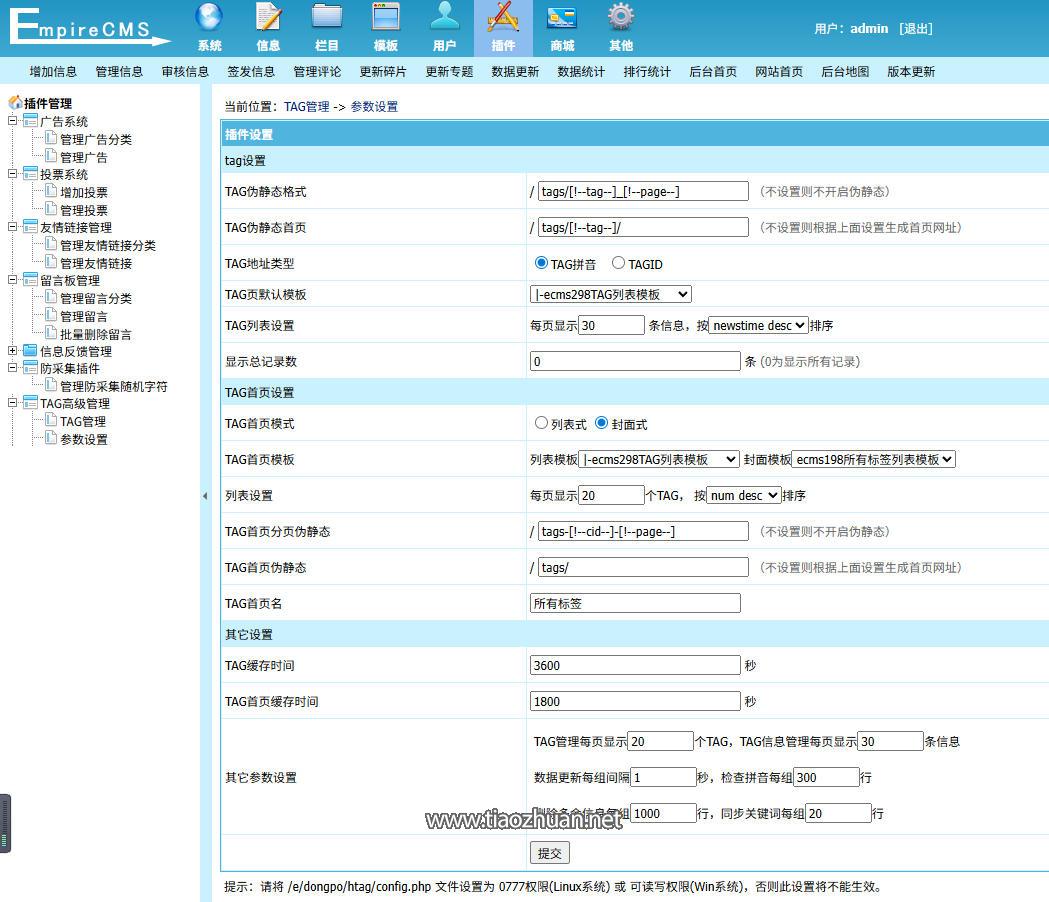Open 数据更新 in the submenu bar

515,72
